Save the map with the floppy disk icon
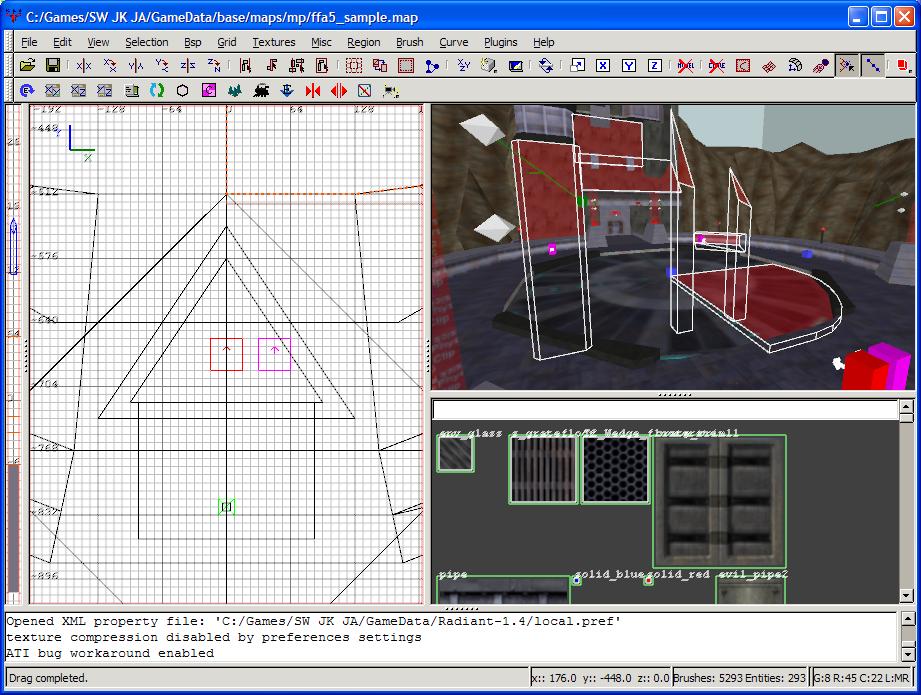 [x=53, y=65]
